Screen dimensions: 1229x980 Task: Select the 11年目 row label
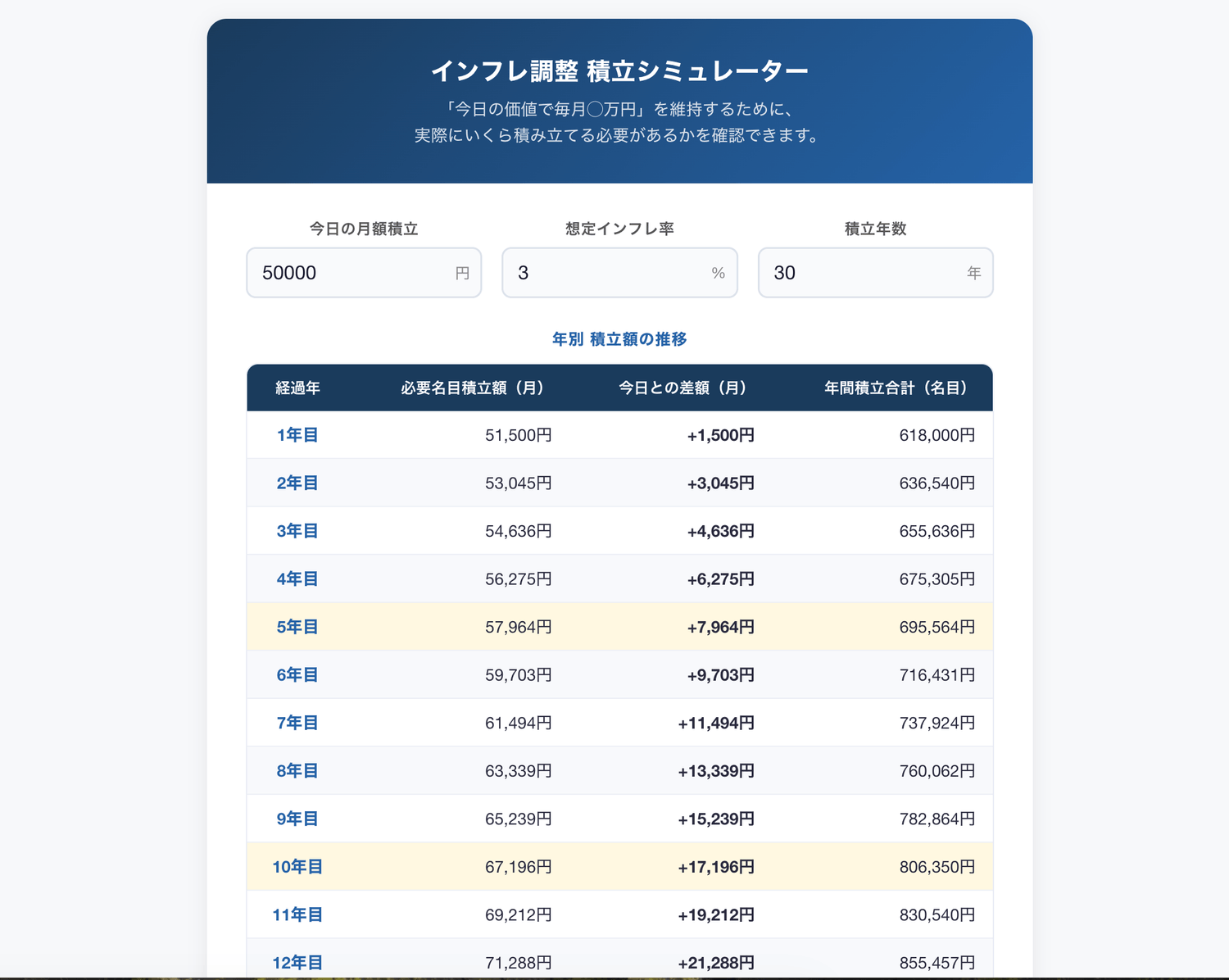click(x=297, y=914)
